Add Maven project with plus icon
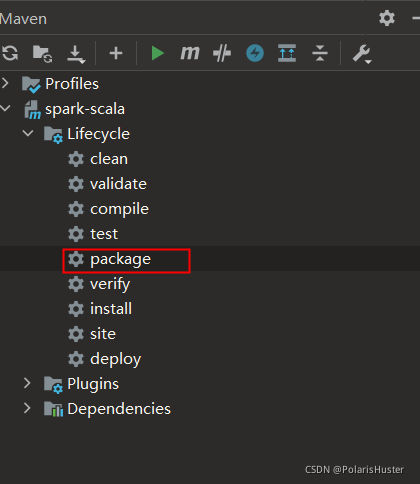420x484 pixels. (x=116, y=53)
